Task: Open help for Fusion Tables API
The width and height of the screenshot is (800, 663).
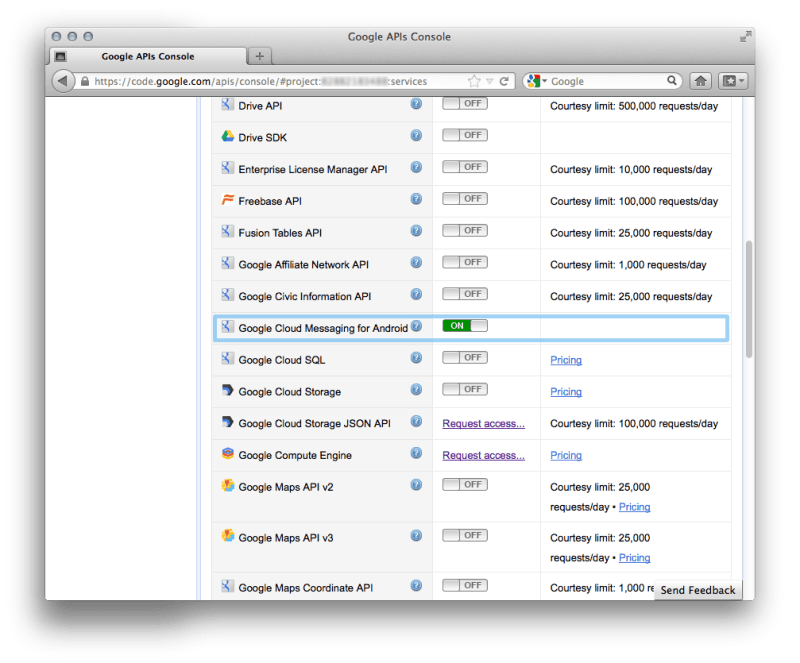Action: (416, 230)
